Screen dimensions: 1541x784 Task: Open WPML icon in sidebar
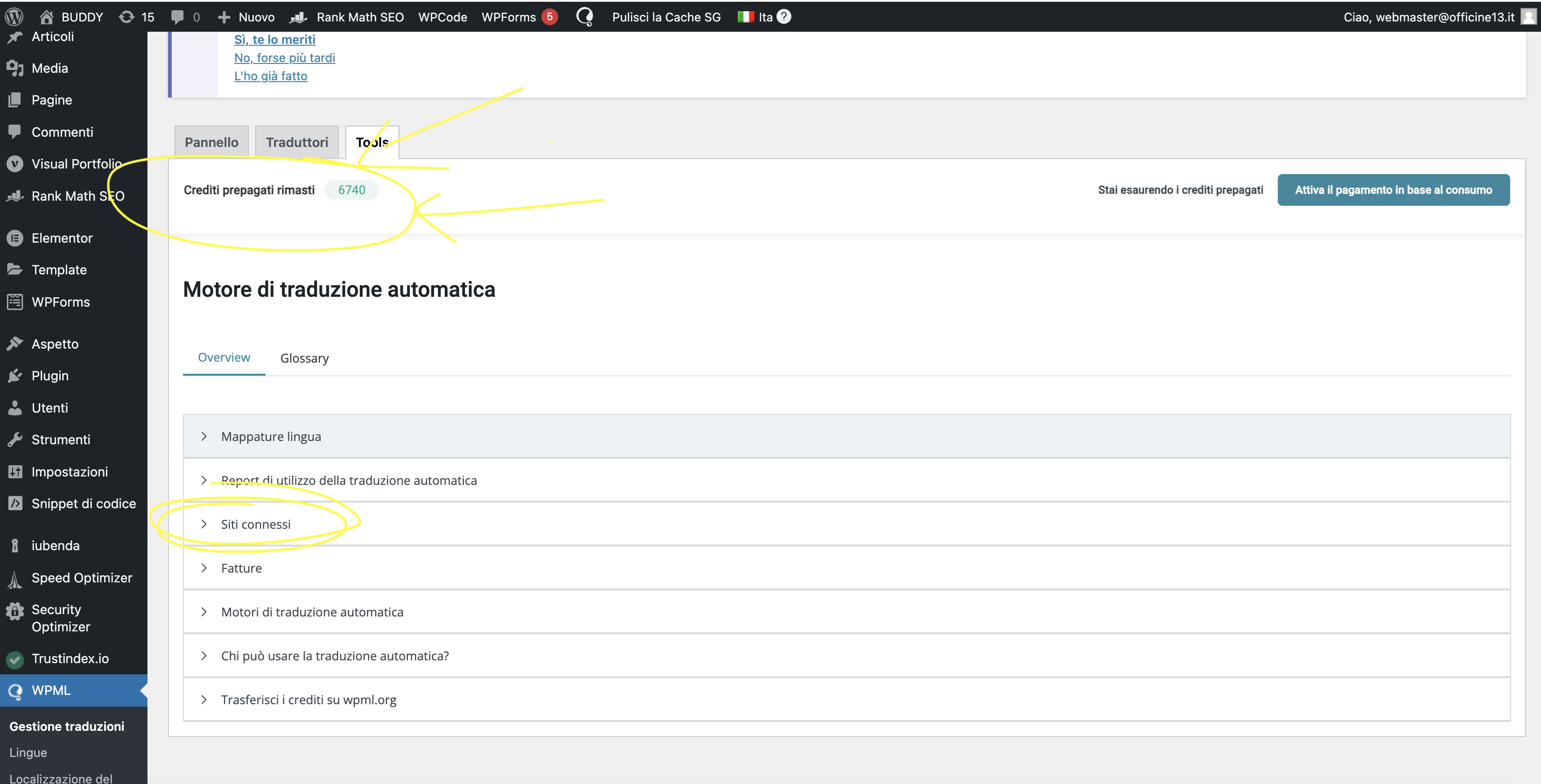pyautogui.click(x=15, y=691)
